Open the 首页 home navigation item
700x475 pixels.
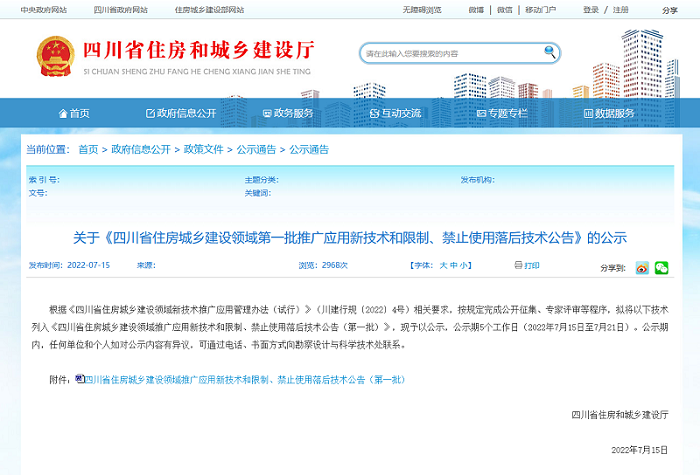coord(74,113)
